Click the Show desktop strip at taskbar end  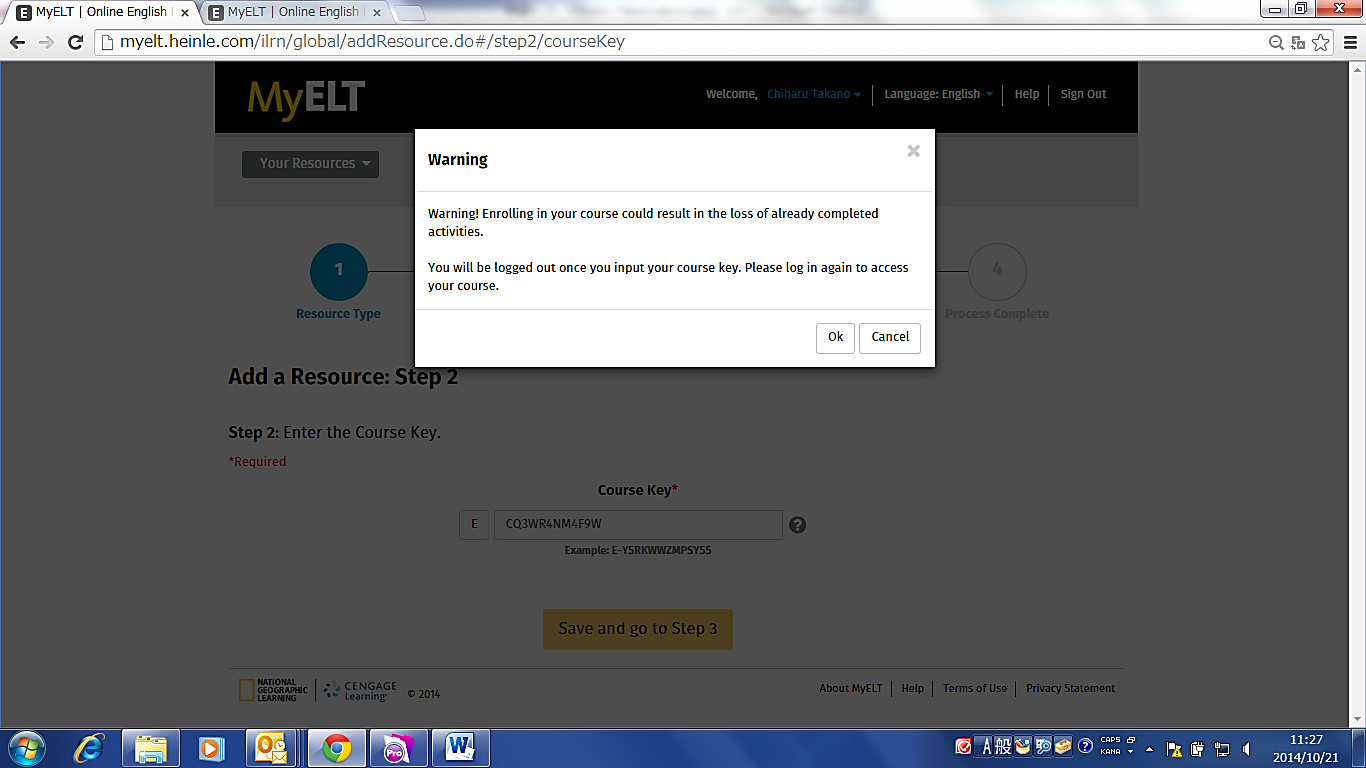(x=1358, y=749)
